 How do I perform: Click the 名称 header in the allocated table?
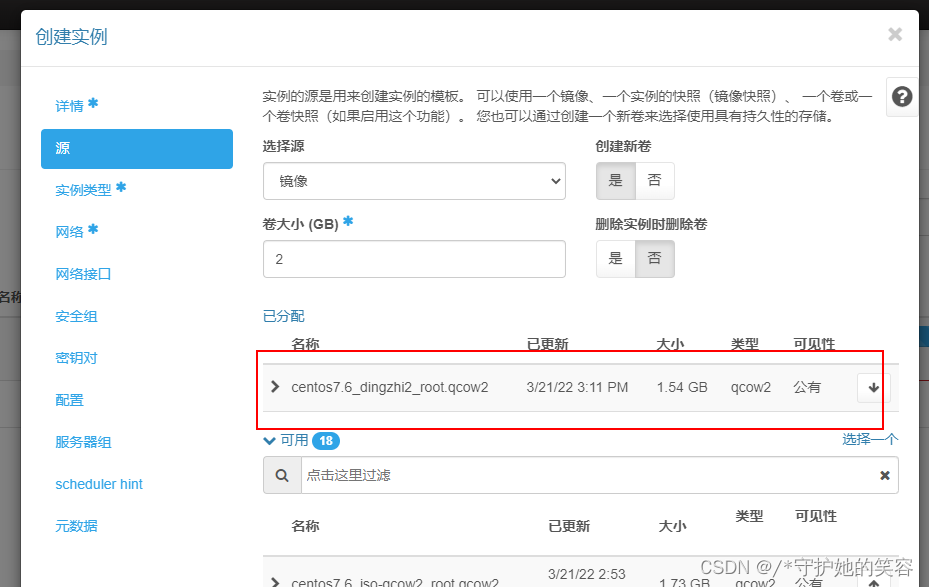(305, 344)
